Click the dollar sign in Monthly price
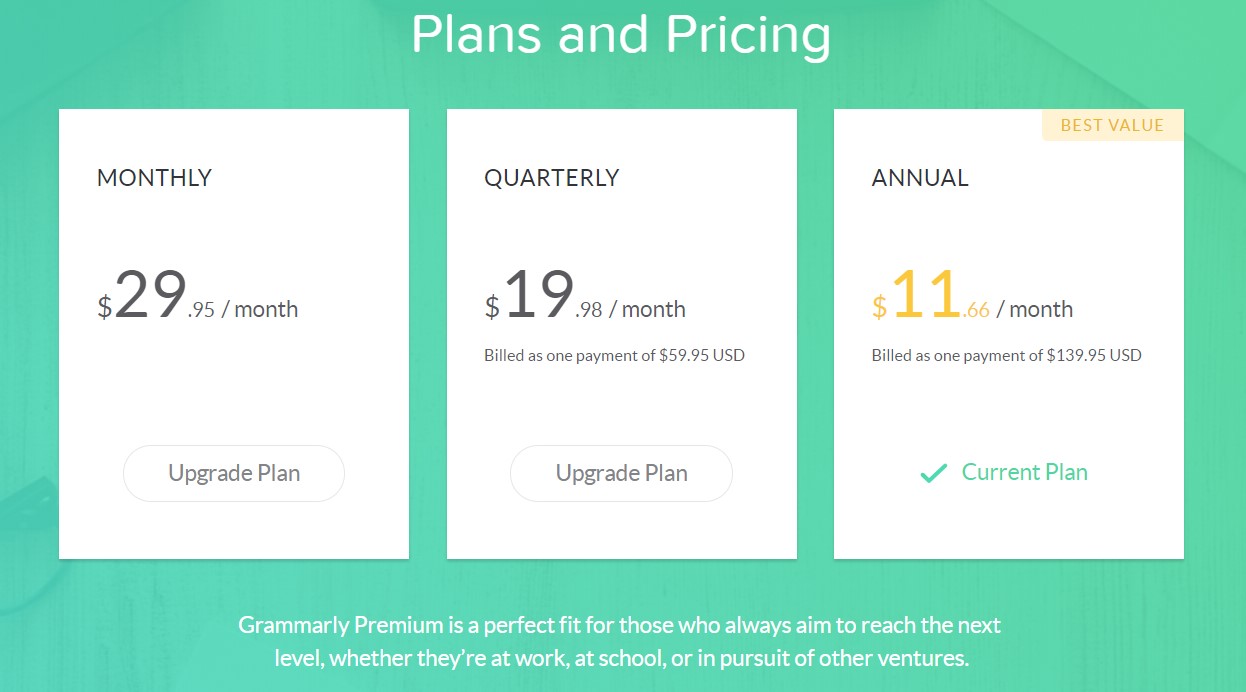This screenshot has width=1246, height=692. coord(104,307)
